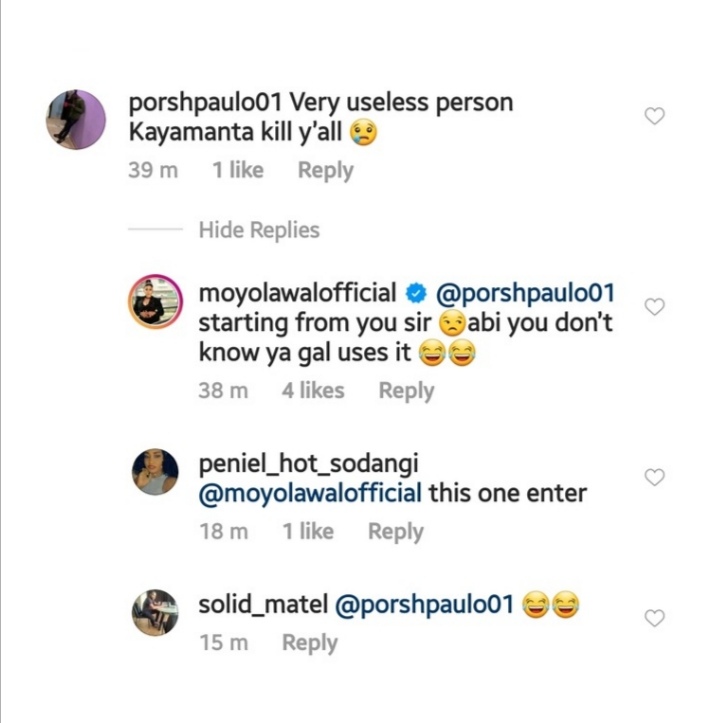Like peniel_hot_sodangi's reply via heart icon
The image size is (706, 723).
(x=654, y=478)
